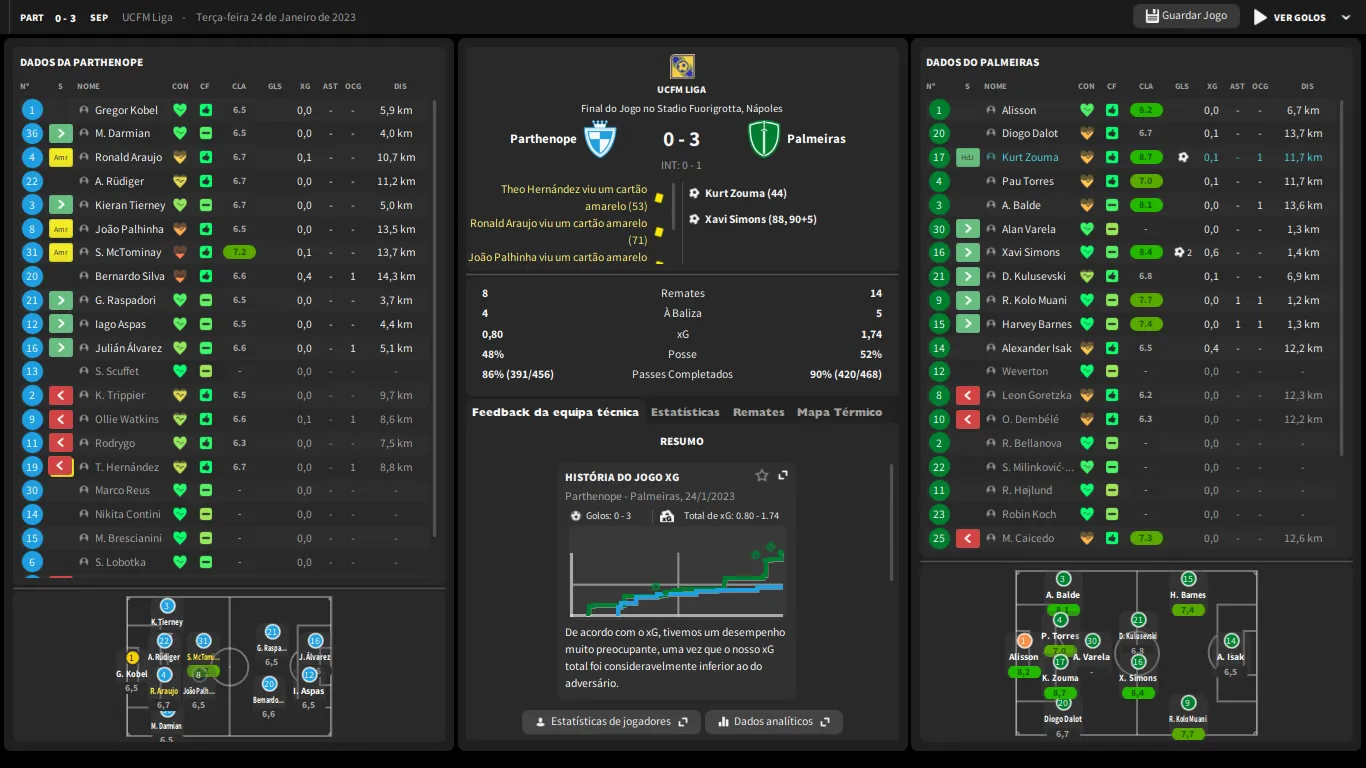
Task: Expand the História do Jogo xG card
Action: pyautogui.click(x=783, y=476)
